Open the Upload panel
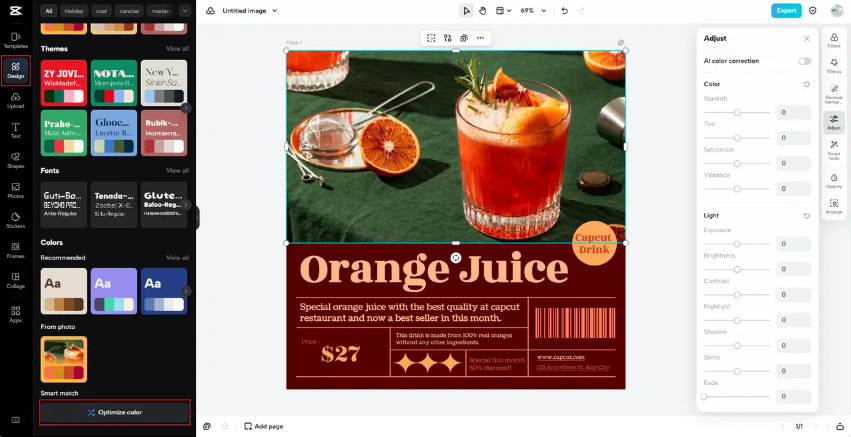This screenshot has width=851, height=437. (x=16, y=100)
